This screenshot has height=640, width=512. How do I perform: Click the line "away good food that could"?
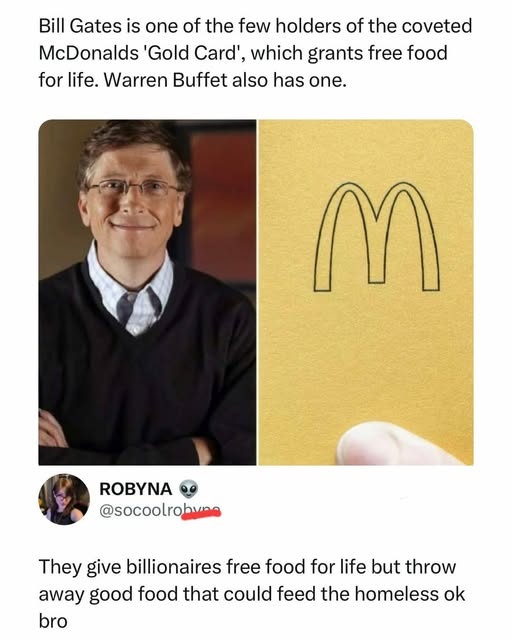(x=252, y=594)
